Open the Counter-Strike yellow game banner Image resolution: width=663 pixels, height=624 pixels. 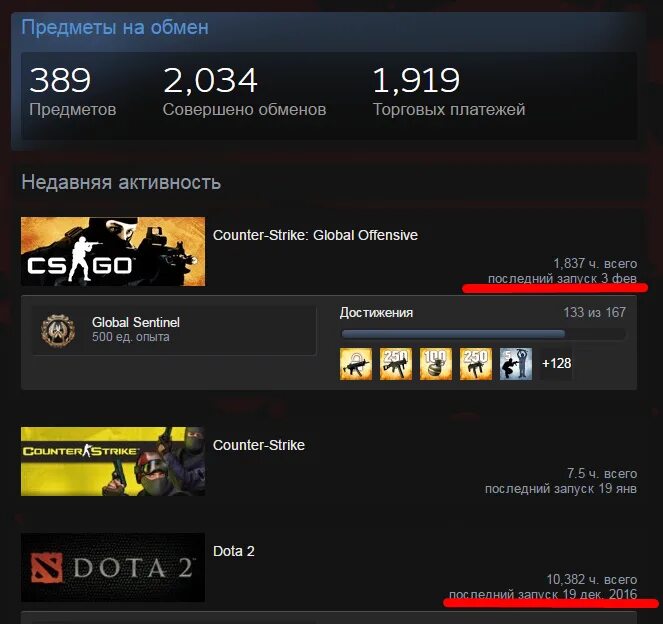tap(113, 461)
